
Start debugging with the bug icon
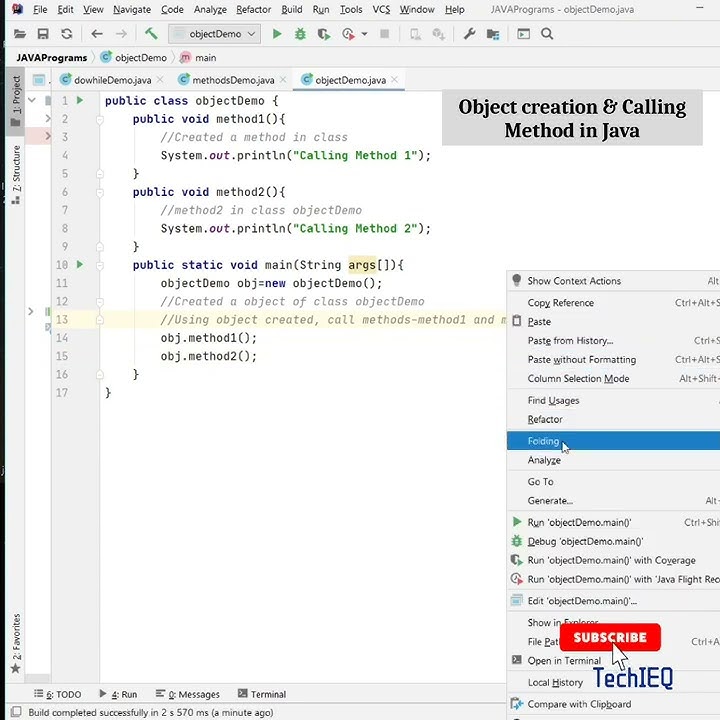(x=300, y=34)
